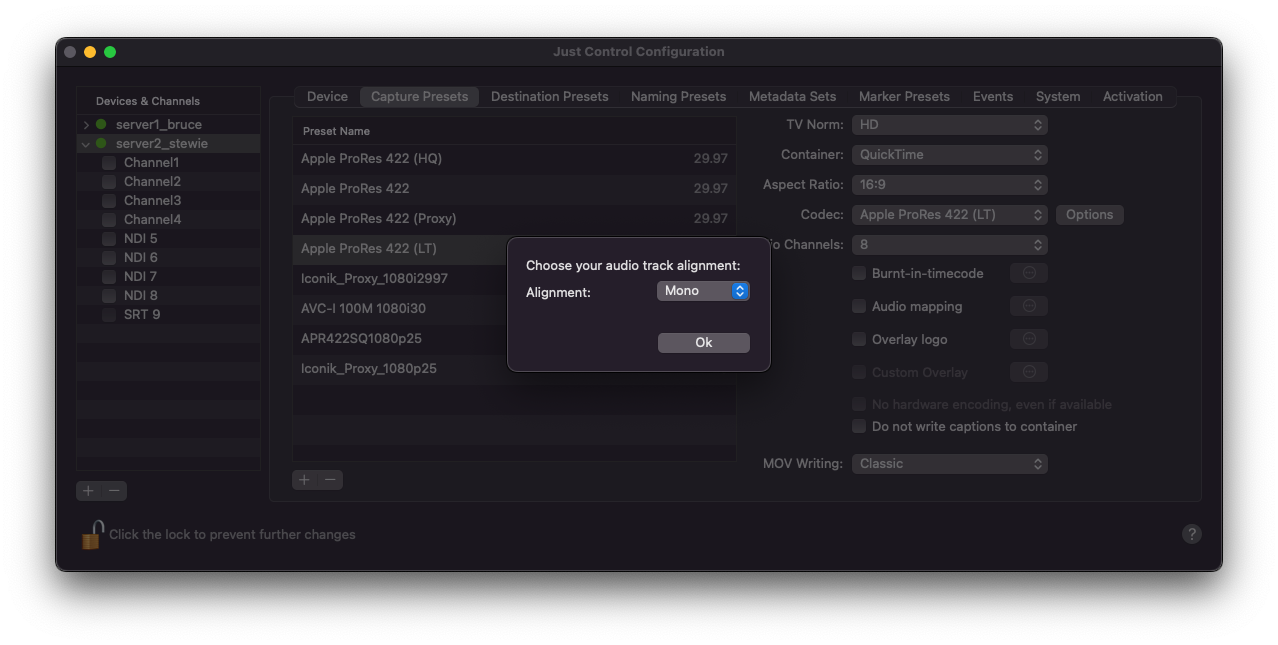Remove capture preset with minus button
This screenshot has height=645, width=1278.
(x=330, y=480)
